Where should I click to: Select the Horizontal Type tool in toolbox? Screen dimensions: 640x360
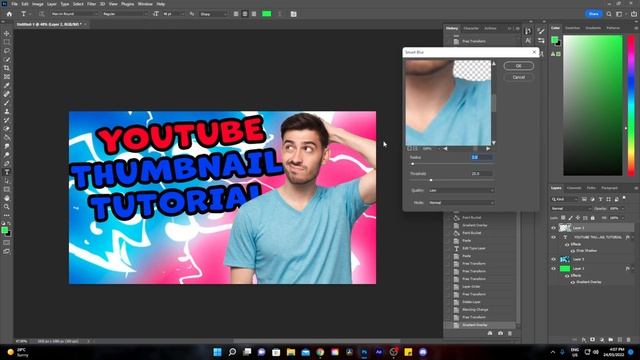pyautogui.click(x=7, y=172)
